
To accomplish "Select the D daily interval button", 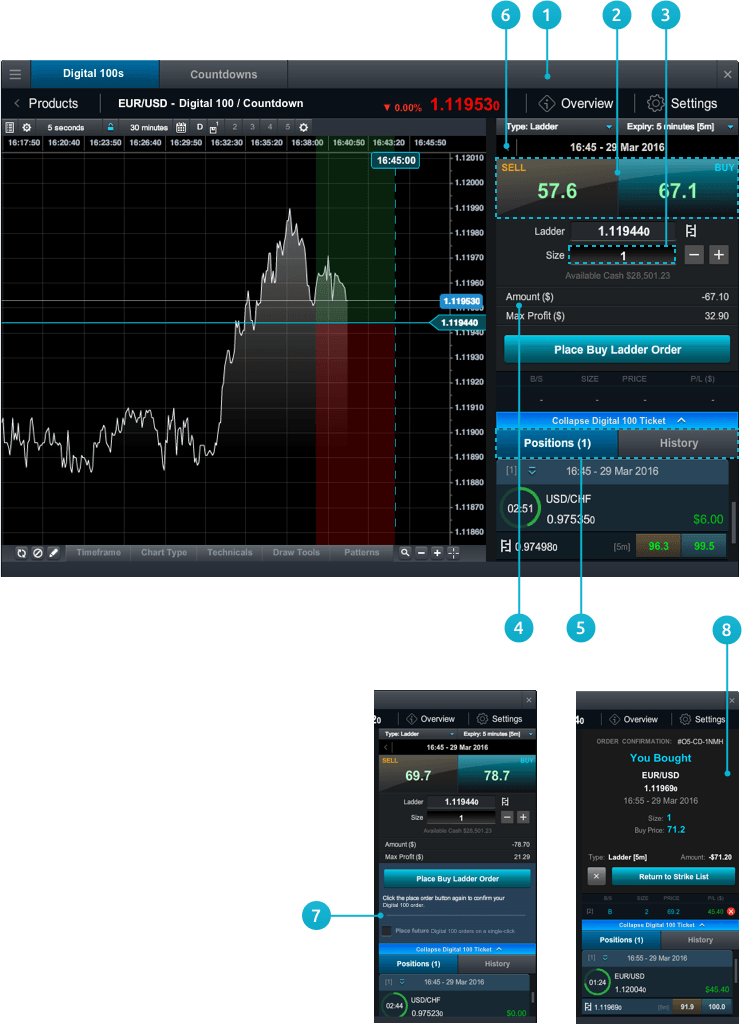I will [x=200, y=127].
